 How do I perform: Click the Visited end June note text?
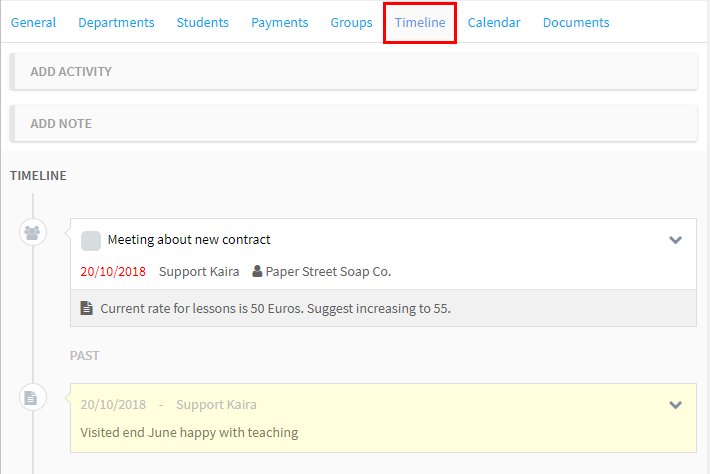(x=189, y=433)
